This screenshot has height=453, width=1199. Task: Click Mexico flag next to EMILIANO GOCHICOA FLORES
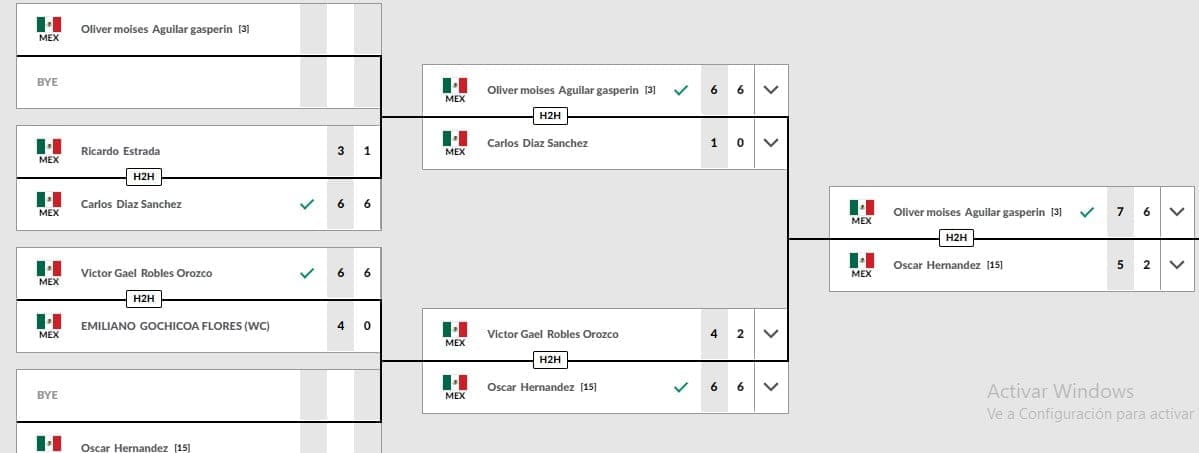coord(49,321)
